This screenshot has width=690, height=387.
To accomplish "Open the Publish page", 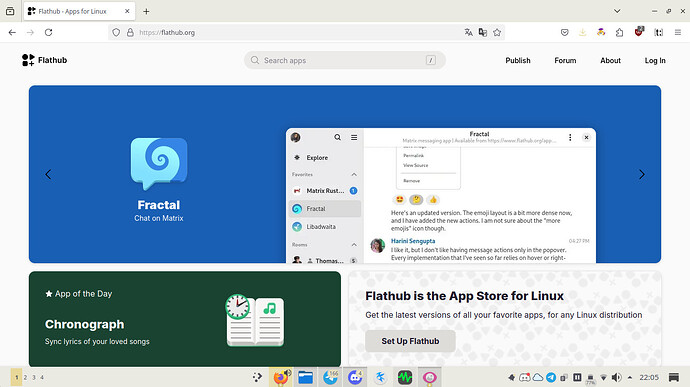I will point(518,60).
